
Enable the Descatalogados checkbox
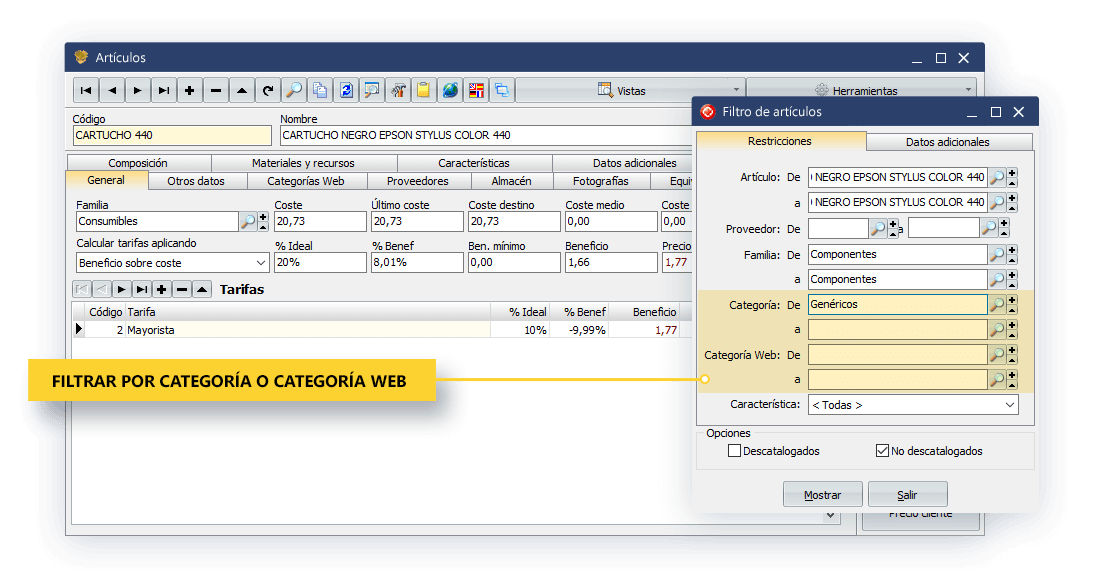click(735, 451)
